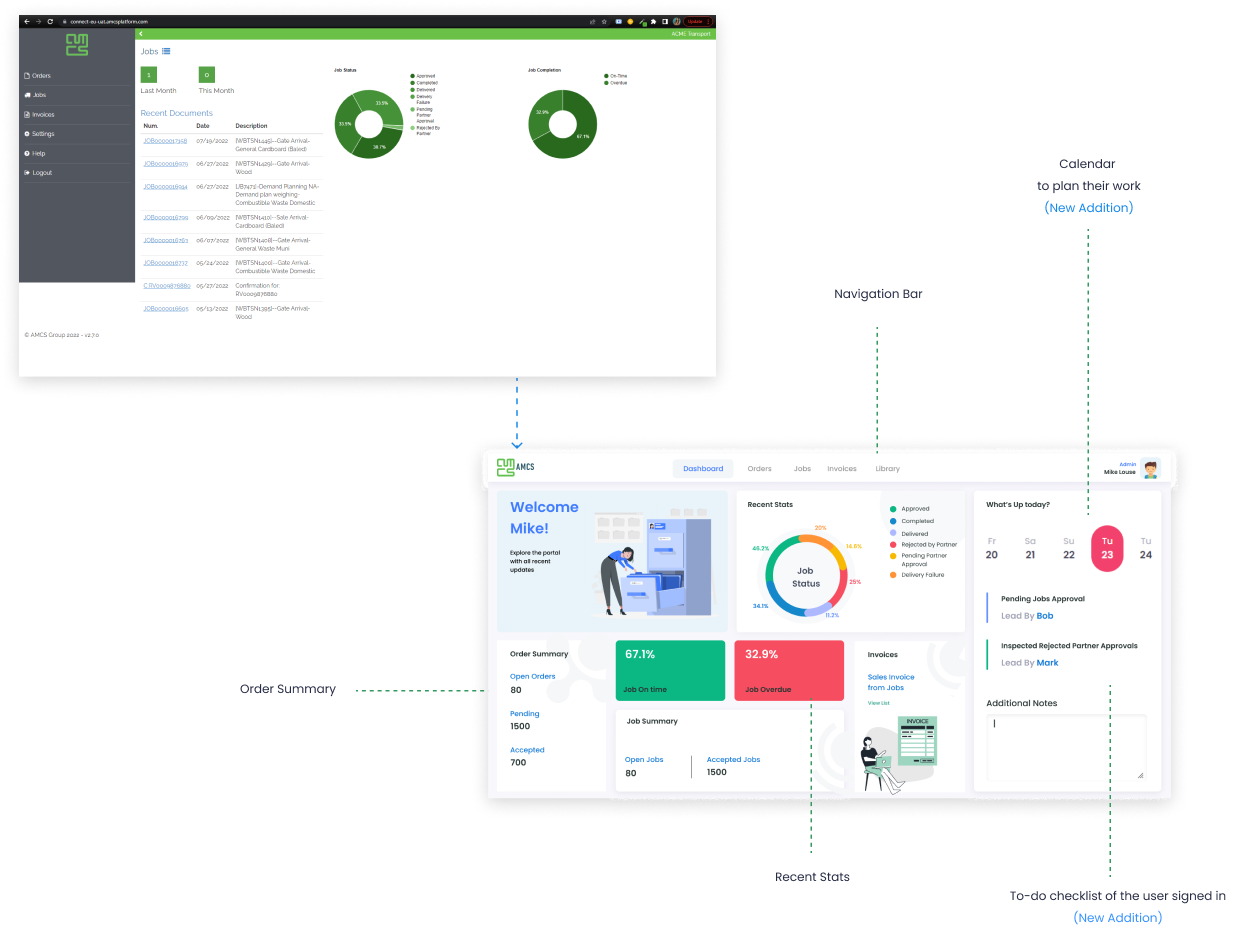
Task: Collapse the sidebar with the left chevron
Action: coord(141,34)
